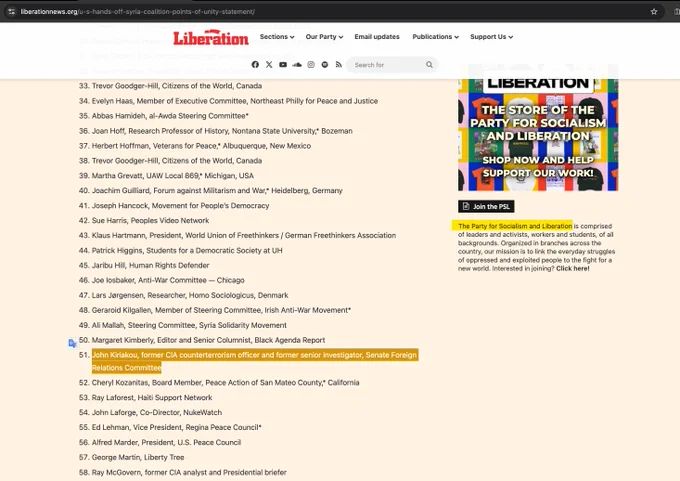Click 'Klaus Hartmann, President' entry

[244, 236]
